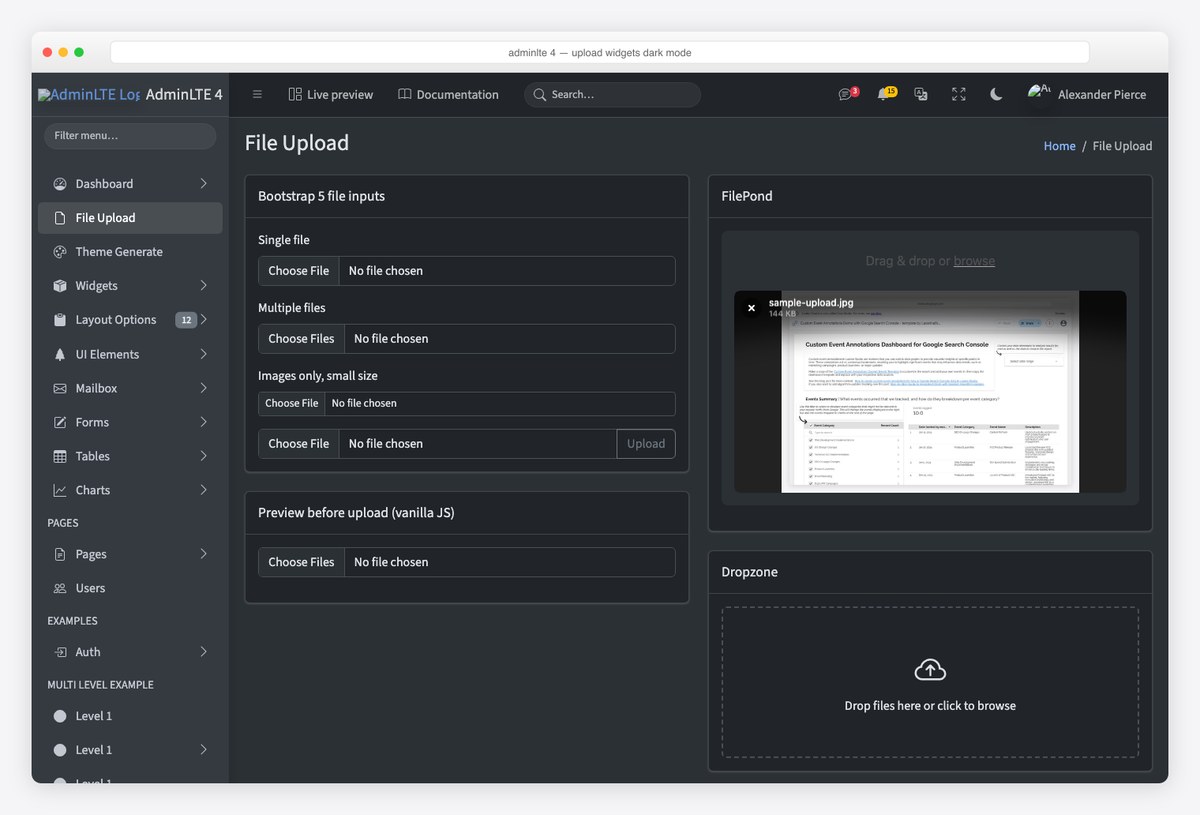Click the Users people icon
Viewport: 1200px width, 815px height.
pyautogui.click(x=60, y=588)
